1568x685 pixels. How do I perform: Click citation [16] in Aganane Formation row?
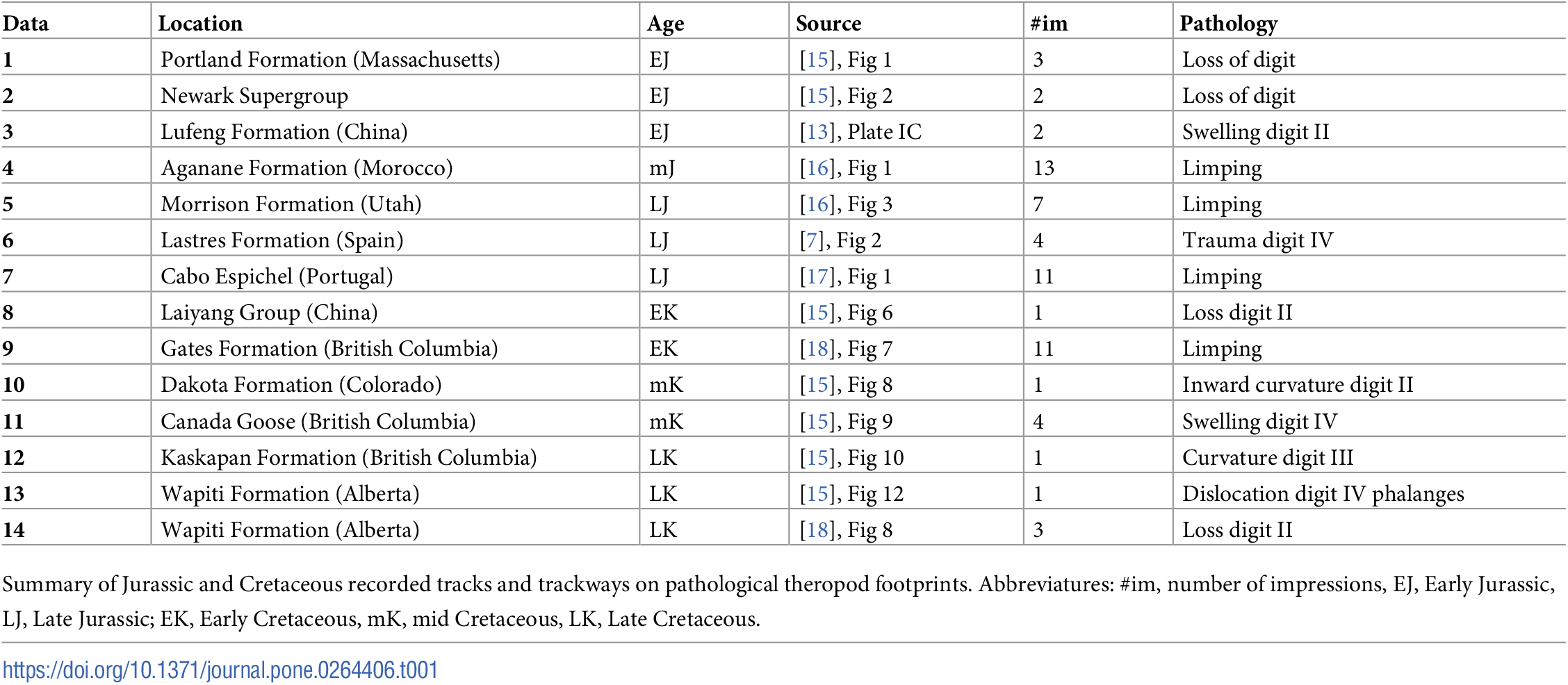point(817,168)
